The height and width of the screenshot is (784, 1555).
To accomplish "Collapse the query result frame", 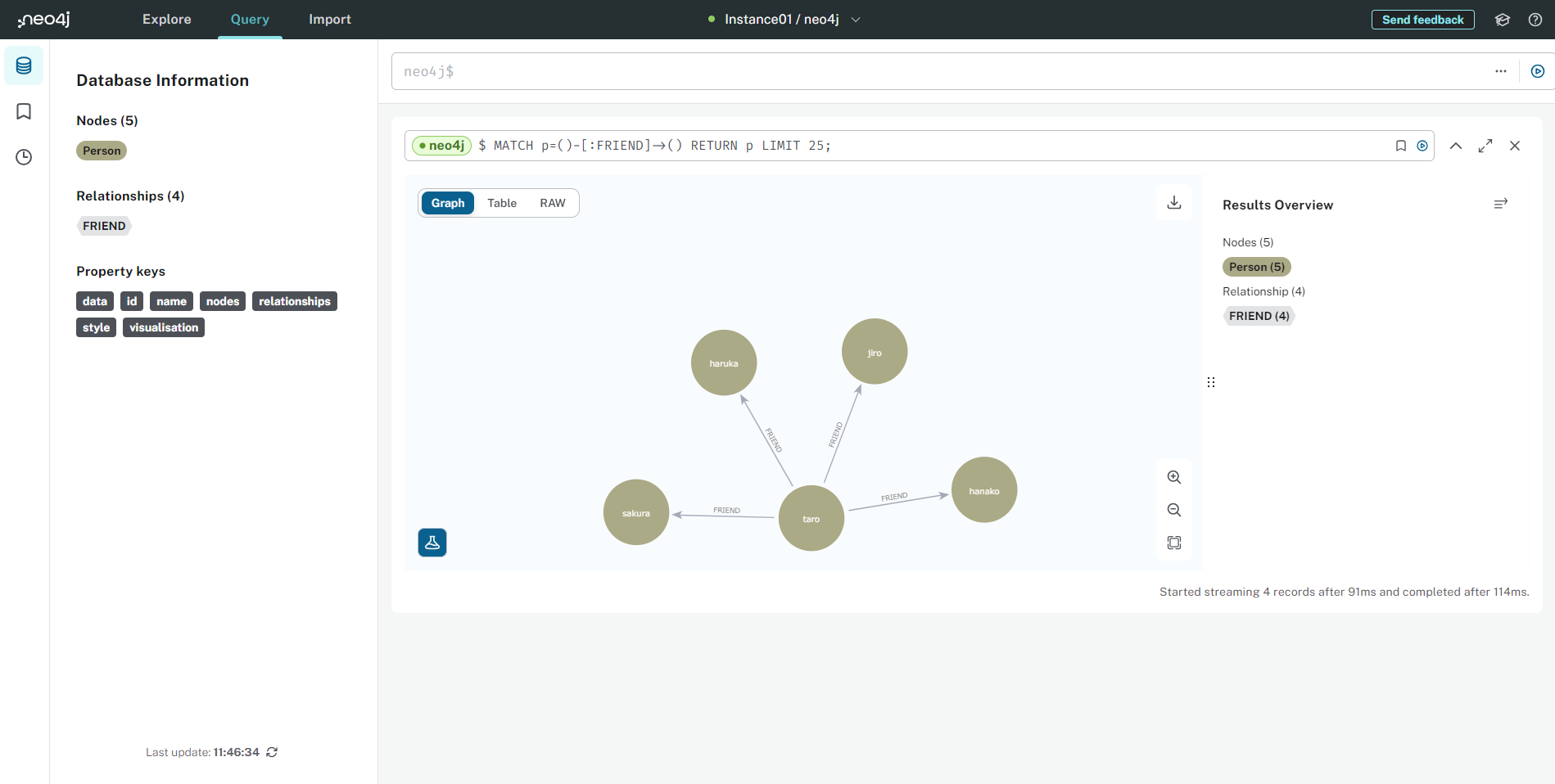I will pos(1456,145).
